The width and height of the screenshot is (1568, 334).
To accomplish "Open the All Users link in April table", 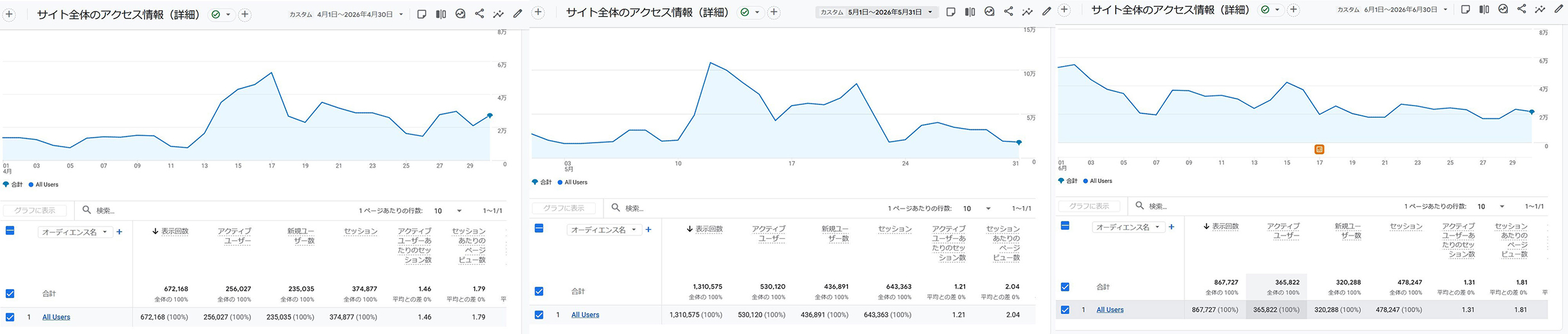I will (56, 317).
